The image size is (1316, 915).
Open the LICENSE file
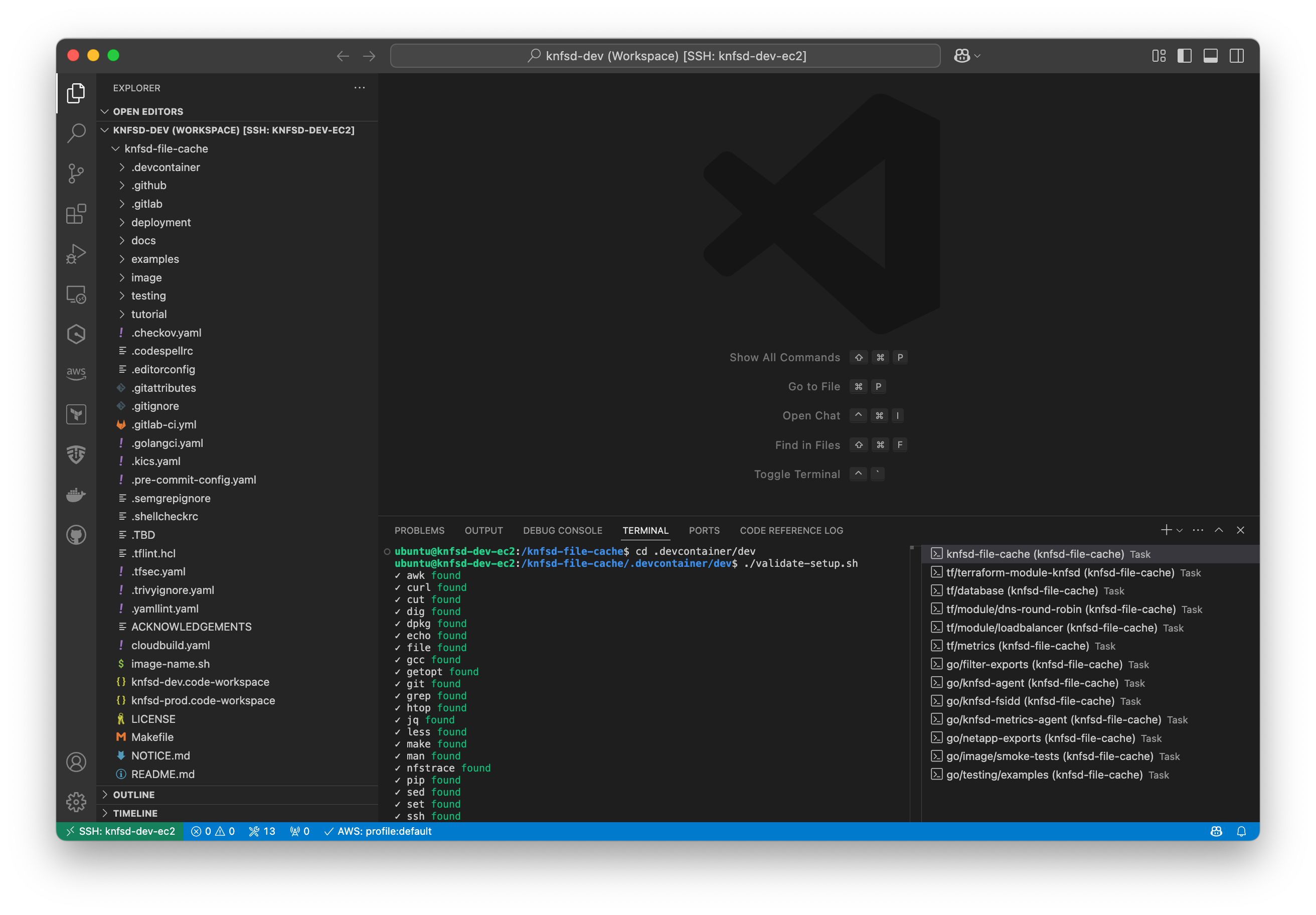click(x=237, y=718)
